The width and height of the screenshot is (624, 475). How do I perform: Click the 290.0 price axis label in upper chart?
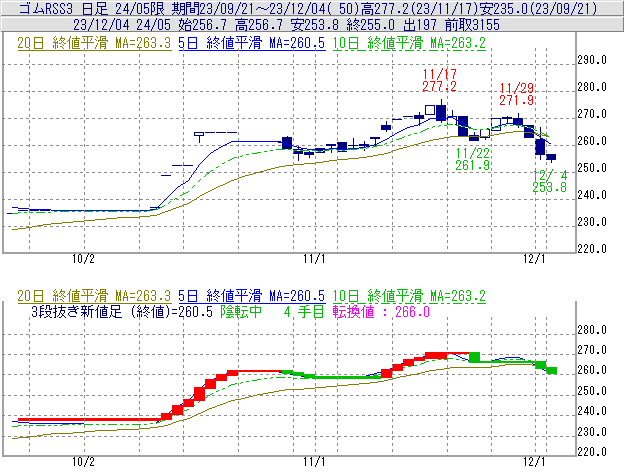coord(592,60)
